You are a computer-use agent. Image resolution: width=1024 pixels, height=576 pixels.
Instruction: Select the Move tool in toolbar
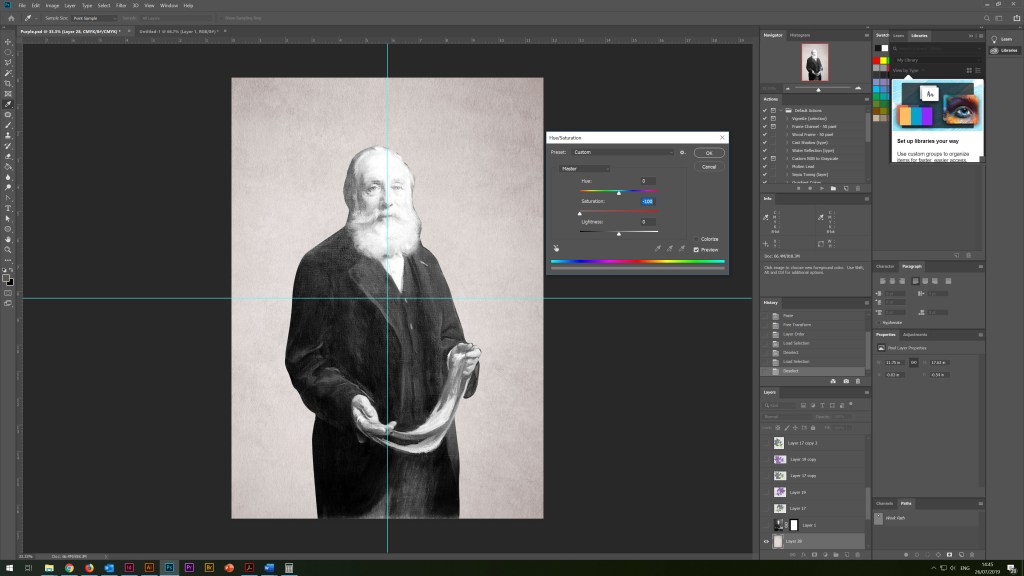8,41
